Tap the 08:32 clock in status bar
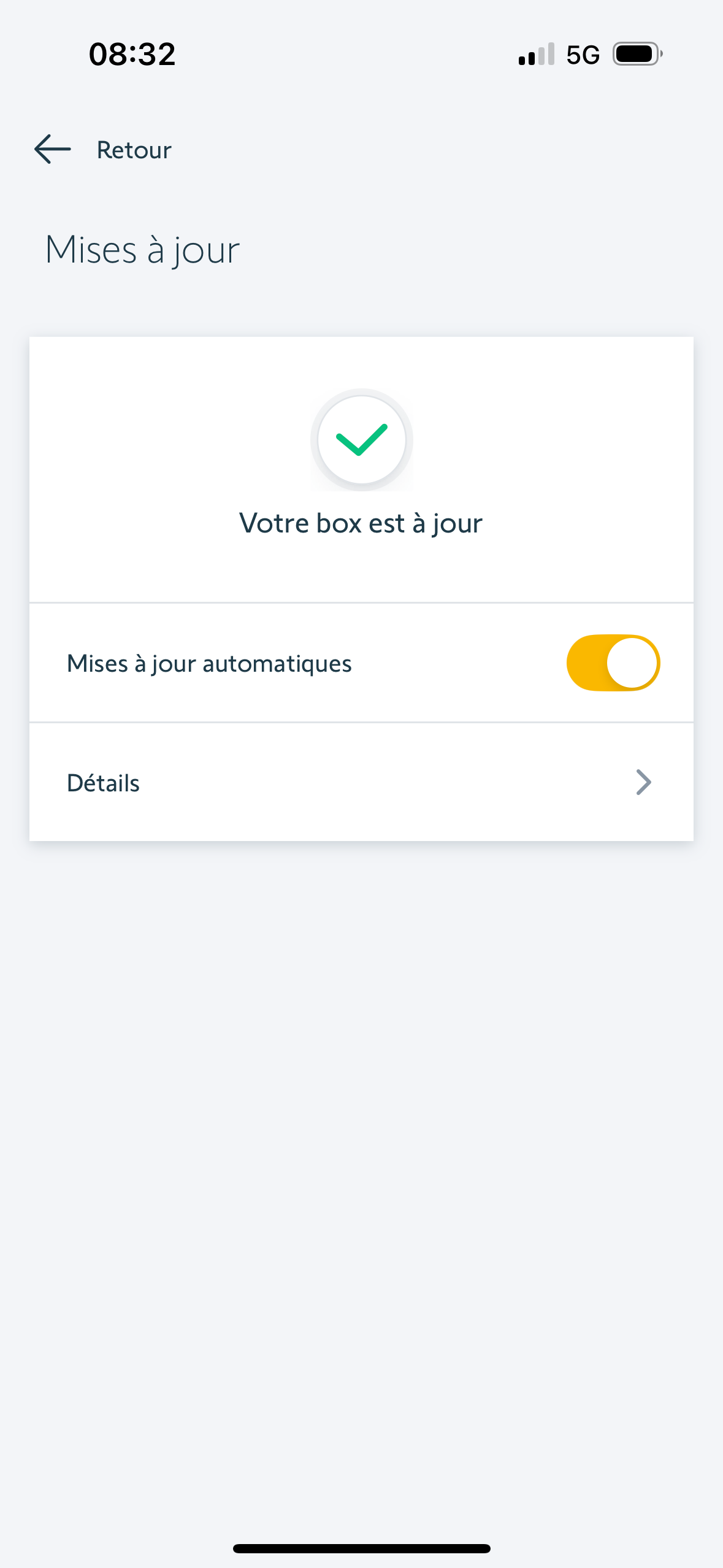The image size is (723, 1568). click(132, 55)
